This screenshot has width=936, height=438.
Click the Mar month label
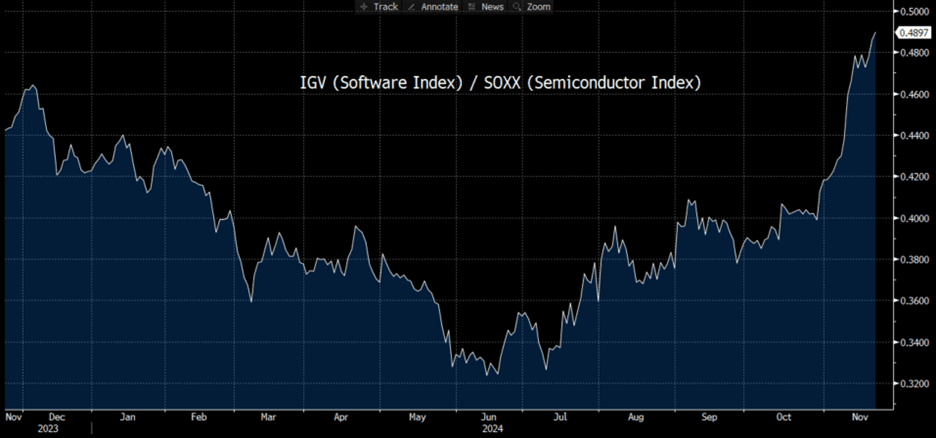pyautogui.click(x=269, y=417)
